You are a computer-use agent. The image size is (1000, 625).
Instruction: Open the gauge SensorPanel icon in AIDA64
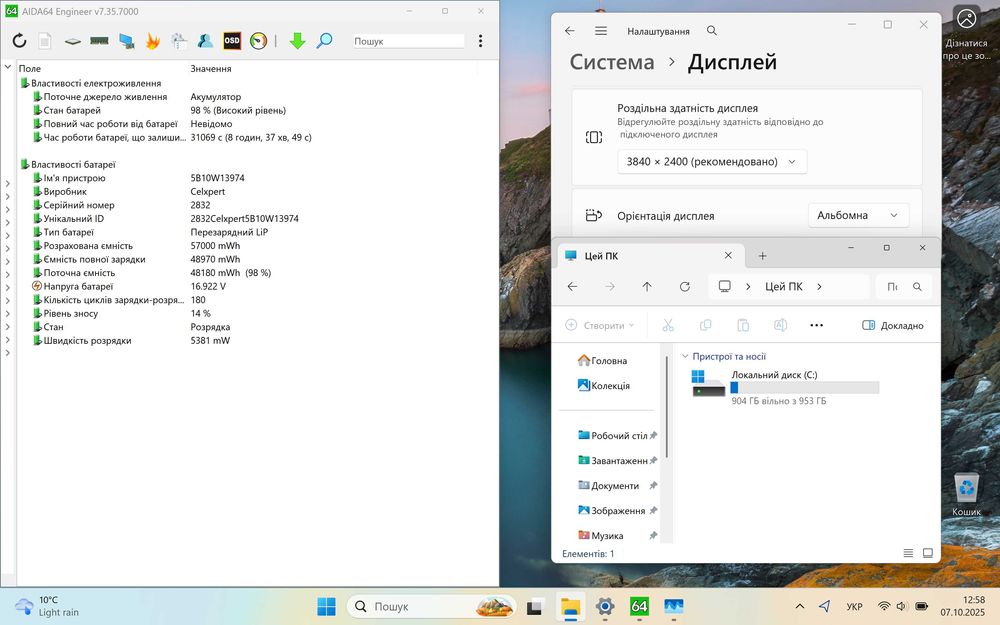pyautogui.click(x=258, y=41)
